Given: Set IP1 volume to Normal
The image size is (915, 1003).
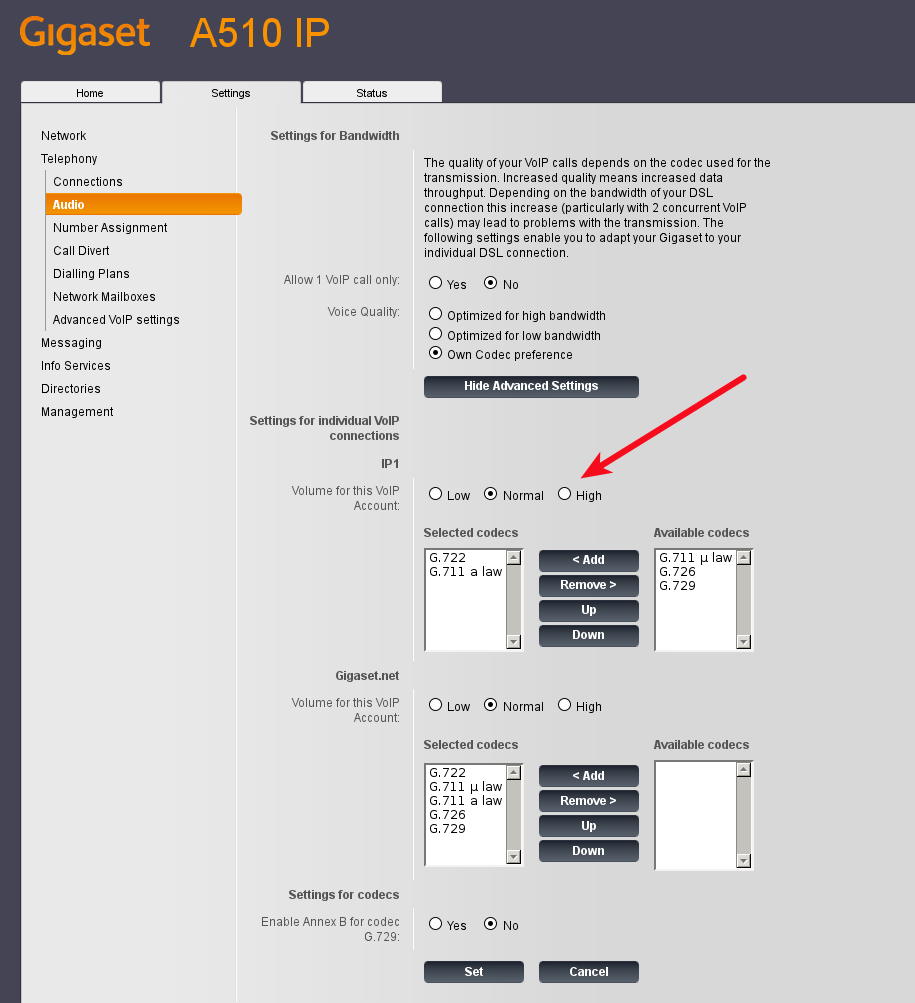Looking at the screenshot, I should 490,493.
